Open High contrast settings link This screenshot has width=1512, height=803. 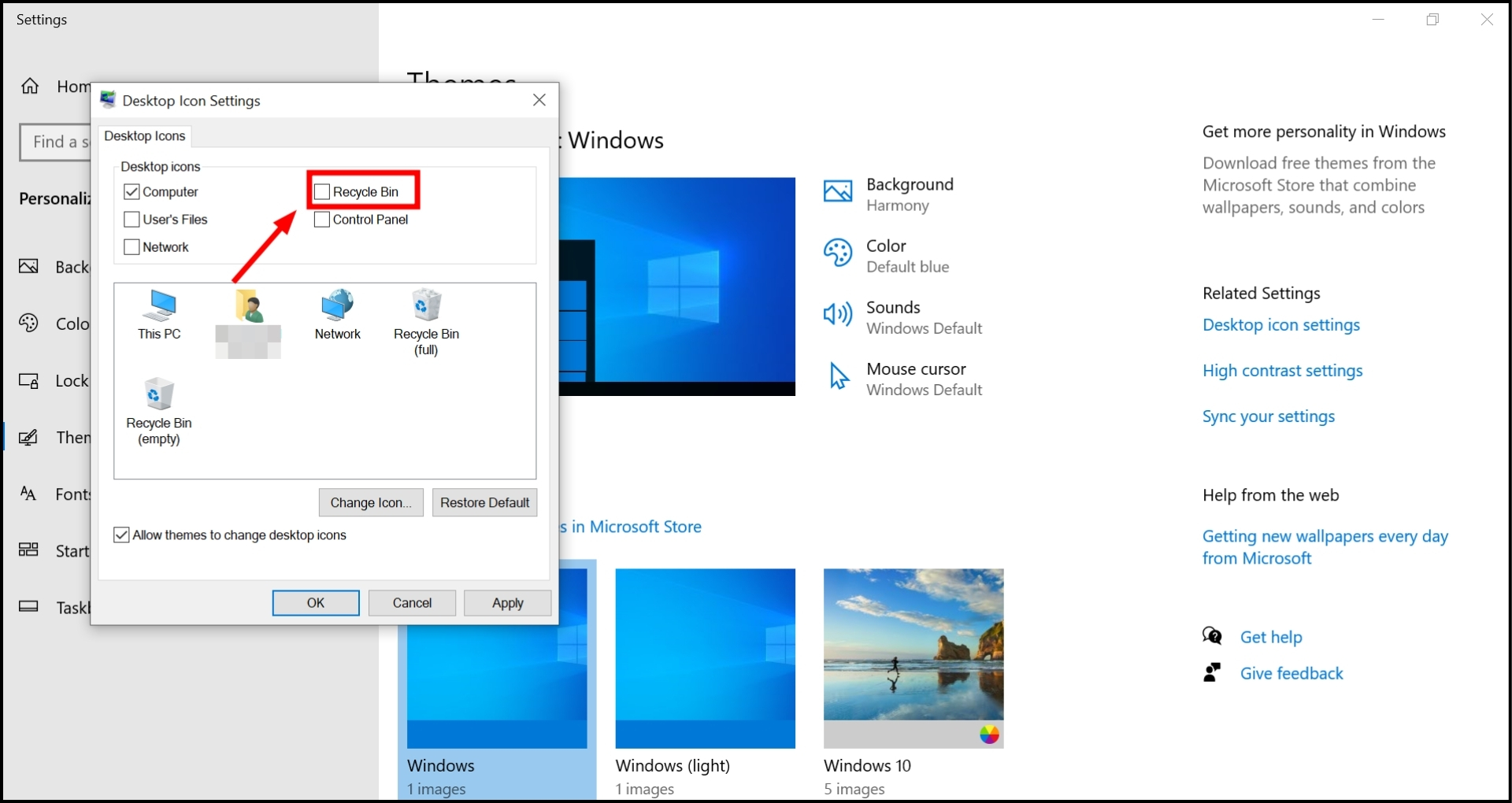1283,371
